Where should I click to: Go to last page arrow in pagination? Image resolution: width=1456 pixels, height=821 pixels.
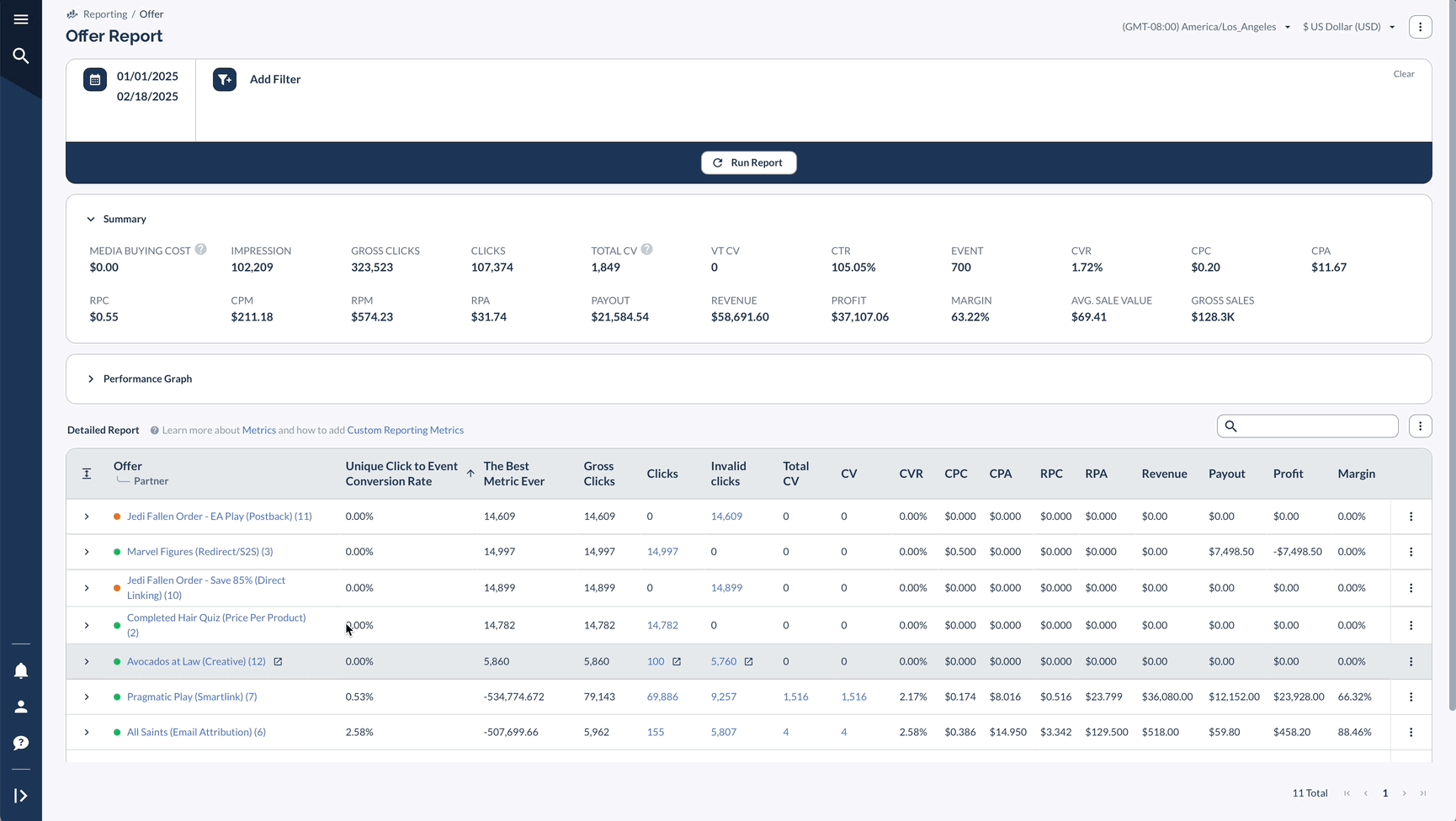1423,793
